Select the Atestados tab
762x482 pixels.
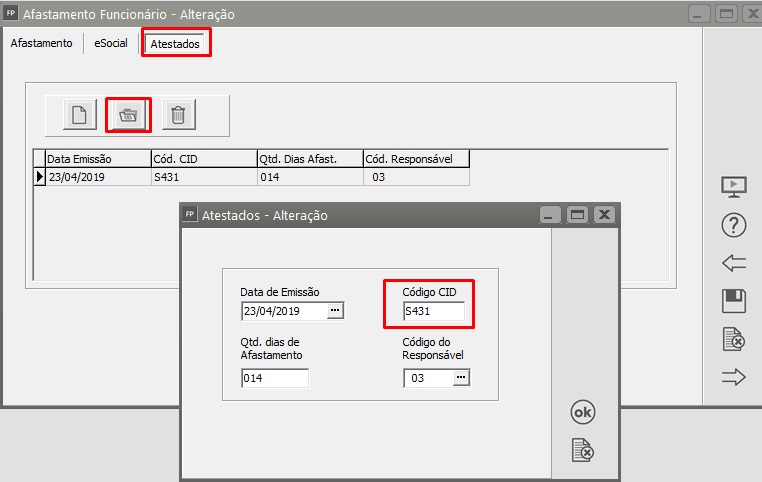[176, 44]
